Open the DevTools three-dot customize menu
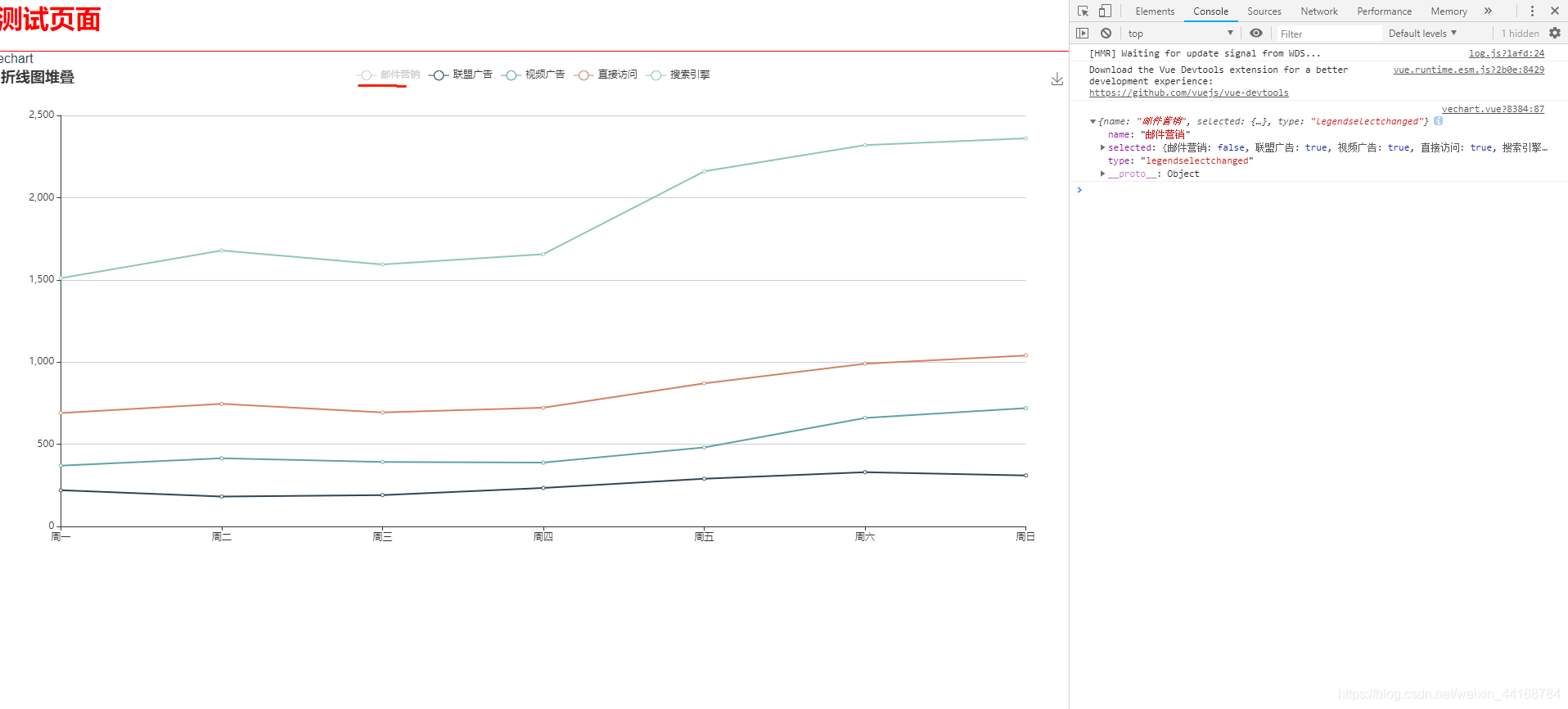1568x709 pixels. click(x=1532, y=11)
